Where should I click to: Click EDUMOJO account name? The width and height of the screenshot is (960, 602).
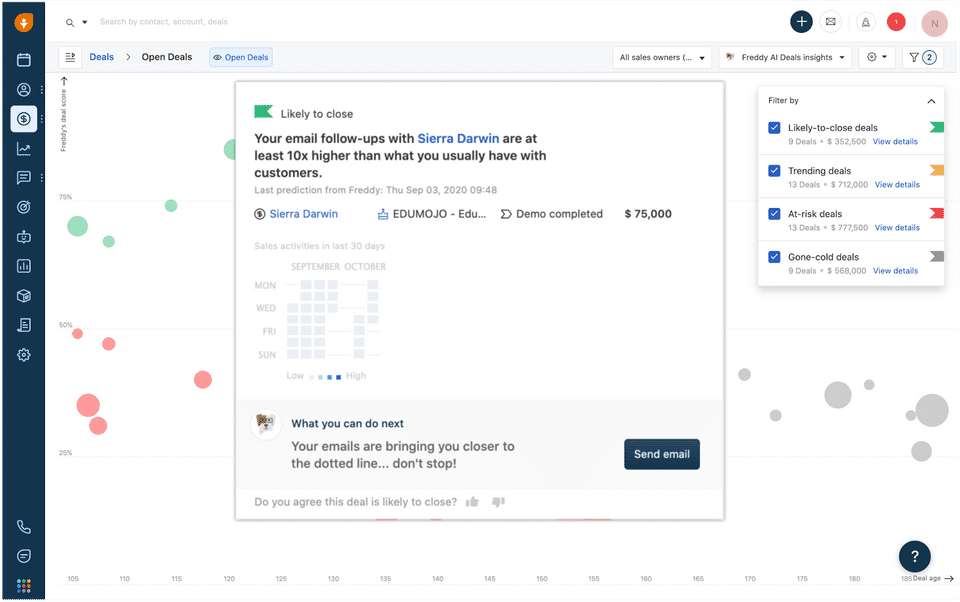tap(439, 214)
